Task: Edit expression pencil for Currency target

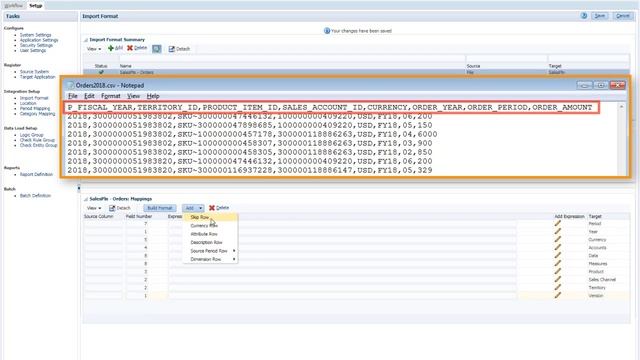Action: (558, 240)
